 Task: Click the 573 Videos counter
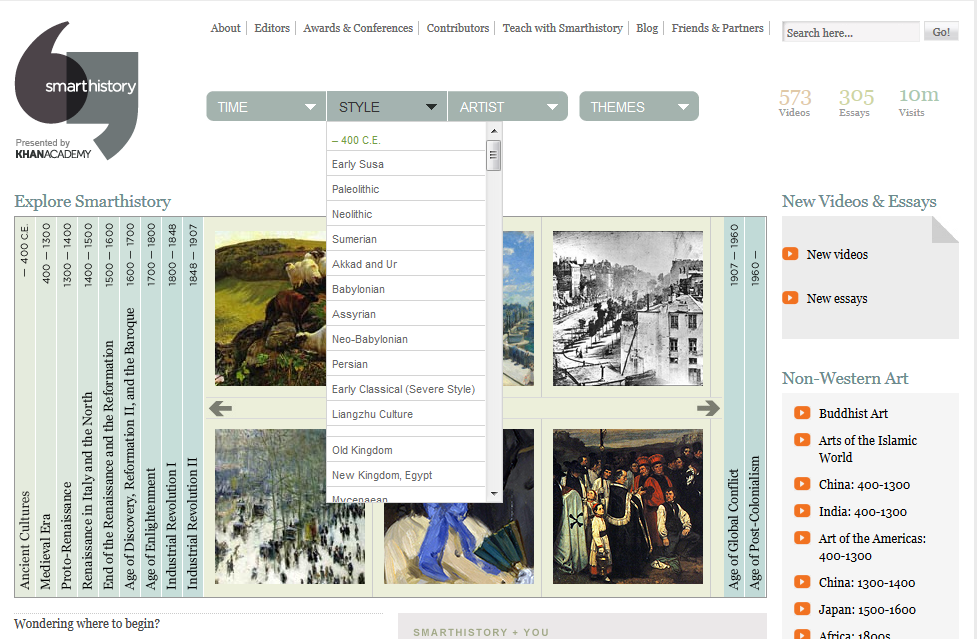click(794, 102)
